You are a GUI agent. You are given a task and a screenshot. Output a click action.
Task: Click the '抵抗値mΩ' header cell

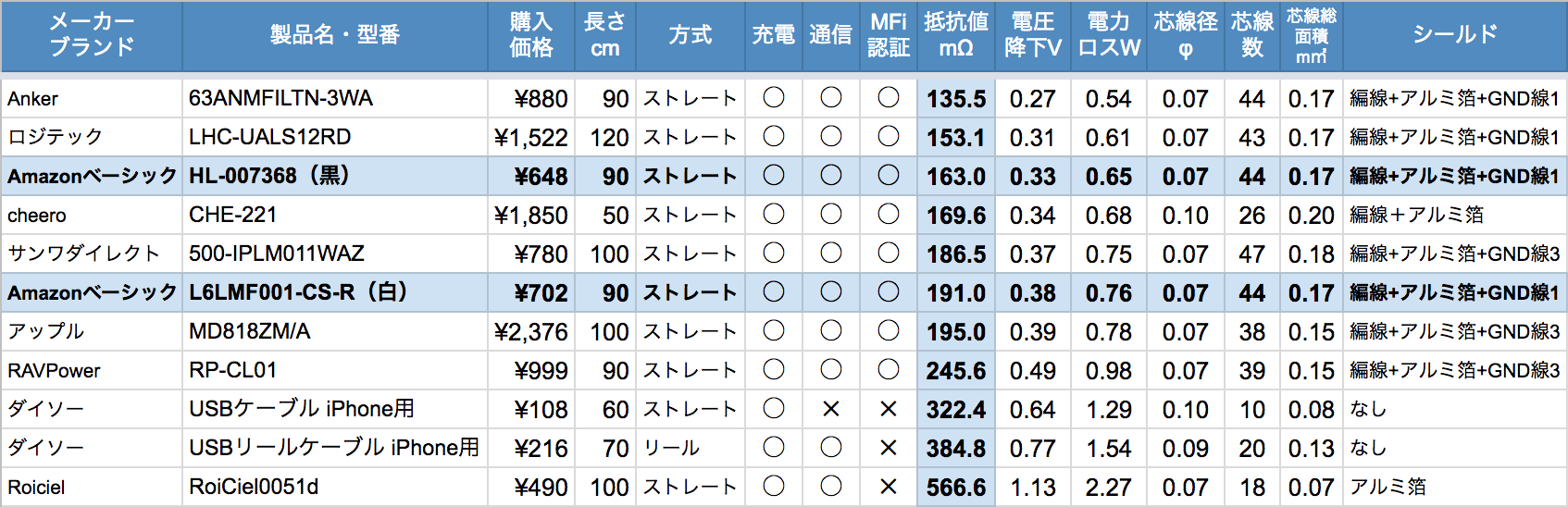click(x=956, y=35)
